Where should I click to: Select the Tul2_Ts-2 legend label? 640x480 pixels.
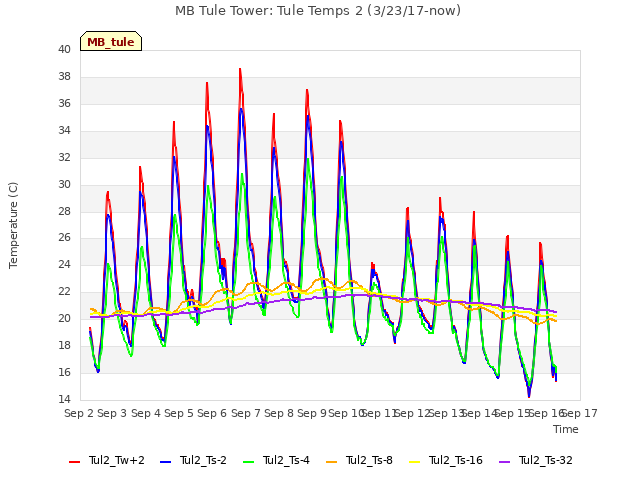(x=203, y=460)
